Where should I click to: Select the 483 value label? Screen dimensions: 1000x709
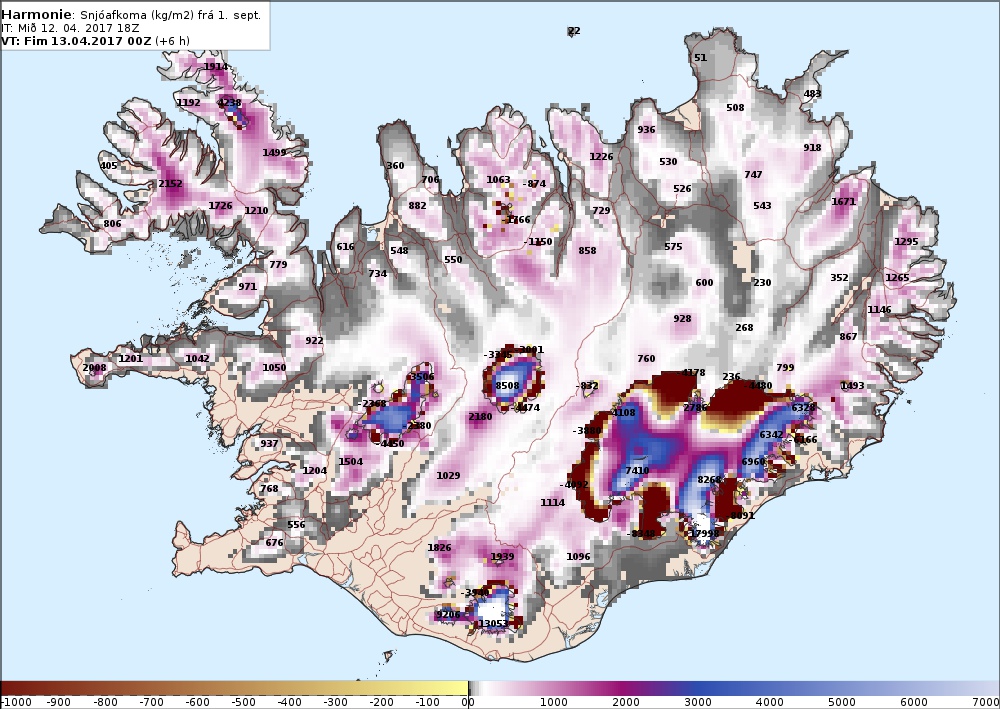tap(812, 93)
